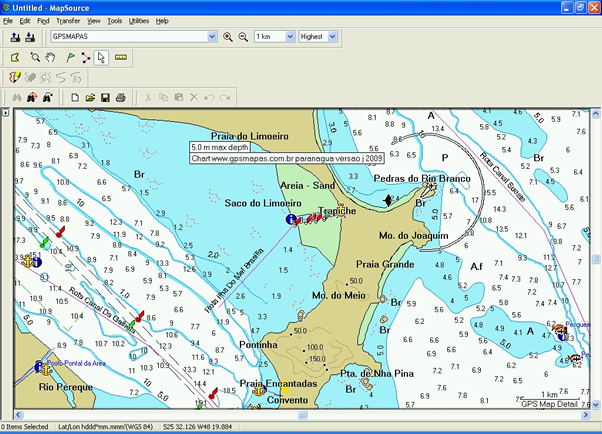Select the Waypoint flag tool
This screenshot has height=434, width=602.
(68, 57)
